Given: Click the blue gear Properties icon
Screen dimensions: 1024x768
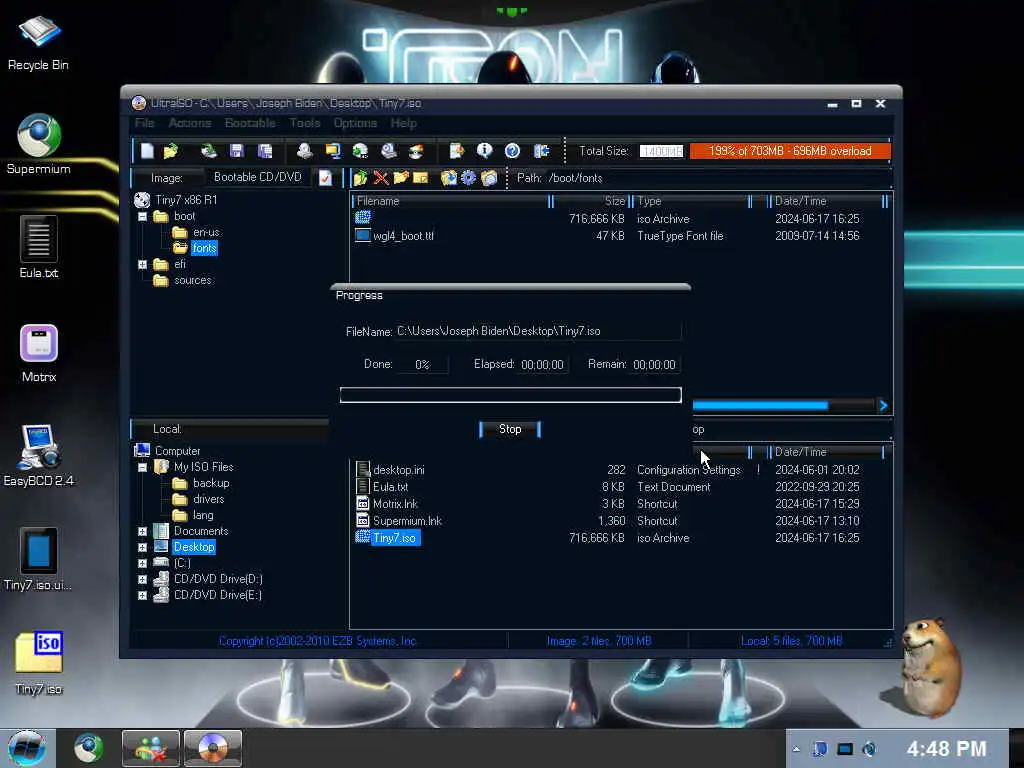Looking at the screenshot, I should point(469,178).
